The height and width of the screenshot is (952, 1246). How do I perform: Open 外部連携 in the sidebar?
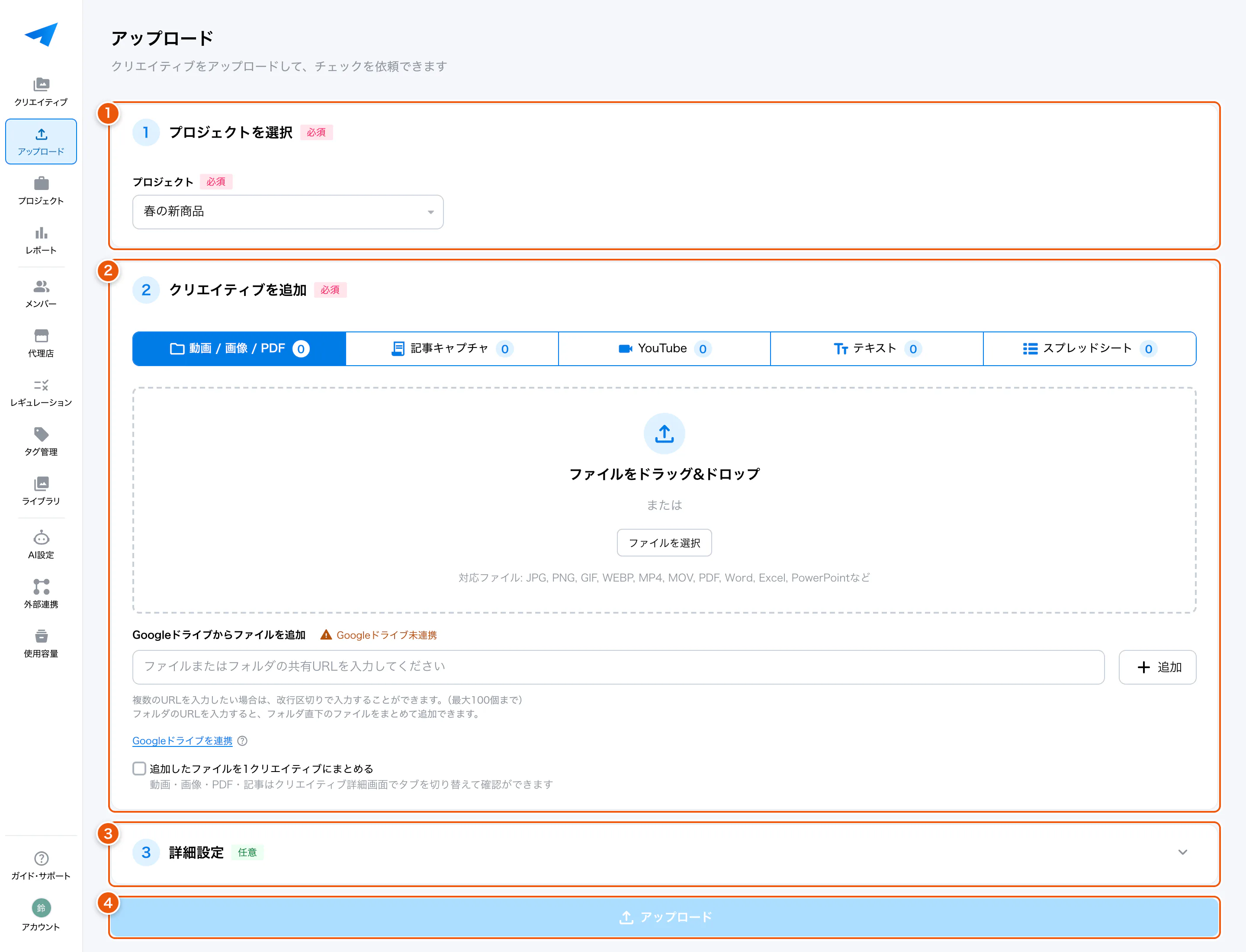click(x=41, y=594)
